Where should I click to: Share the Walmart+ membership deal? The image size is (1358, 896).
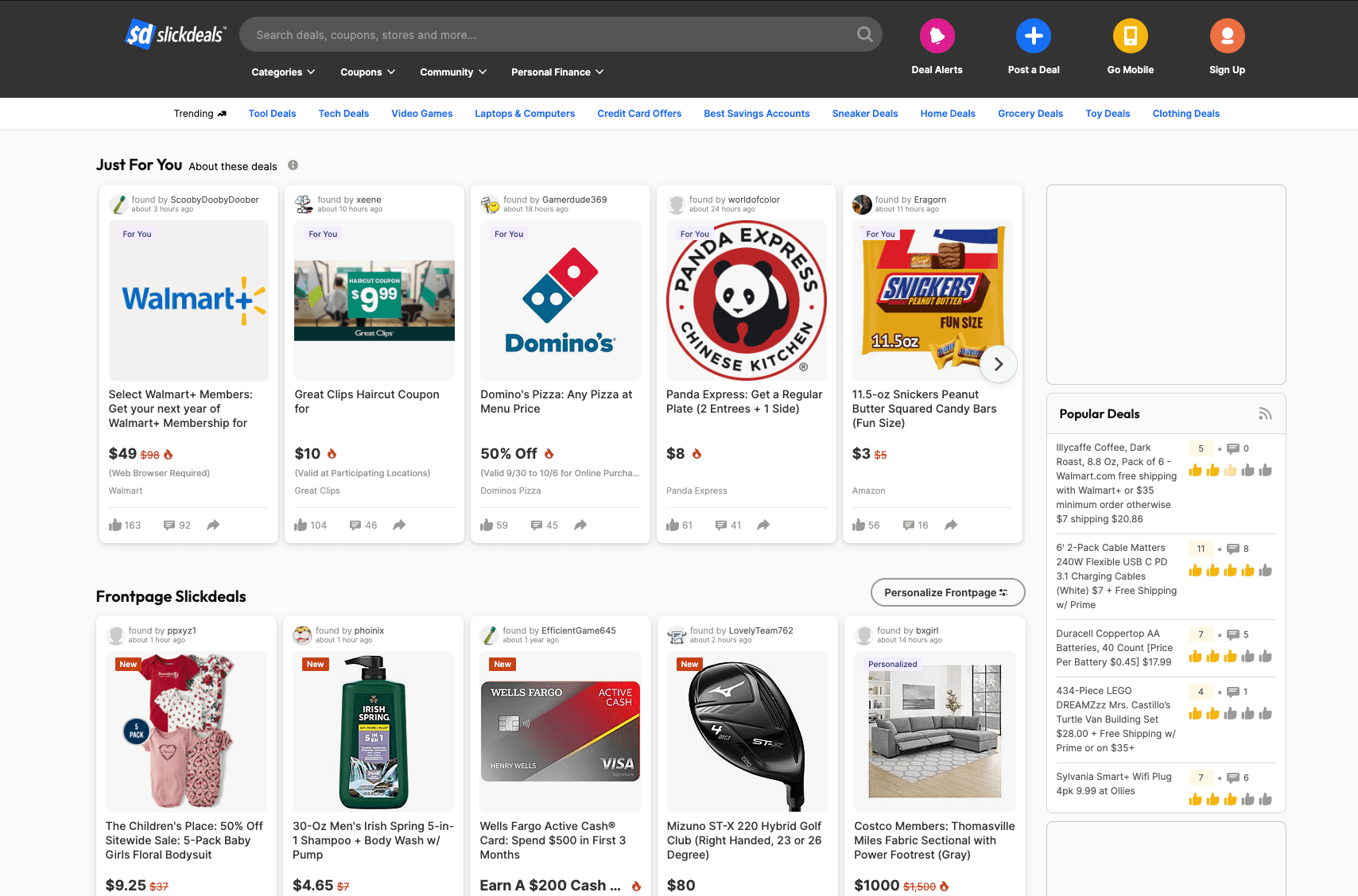coord(213,525)
